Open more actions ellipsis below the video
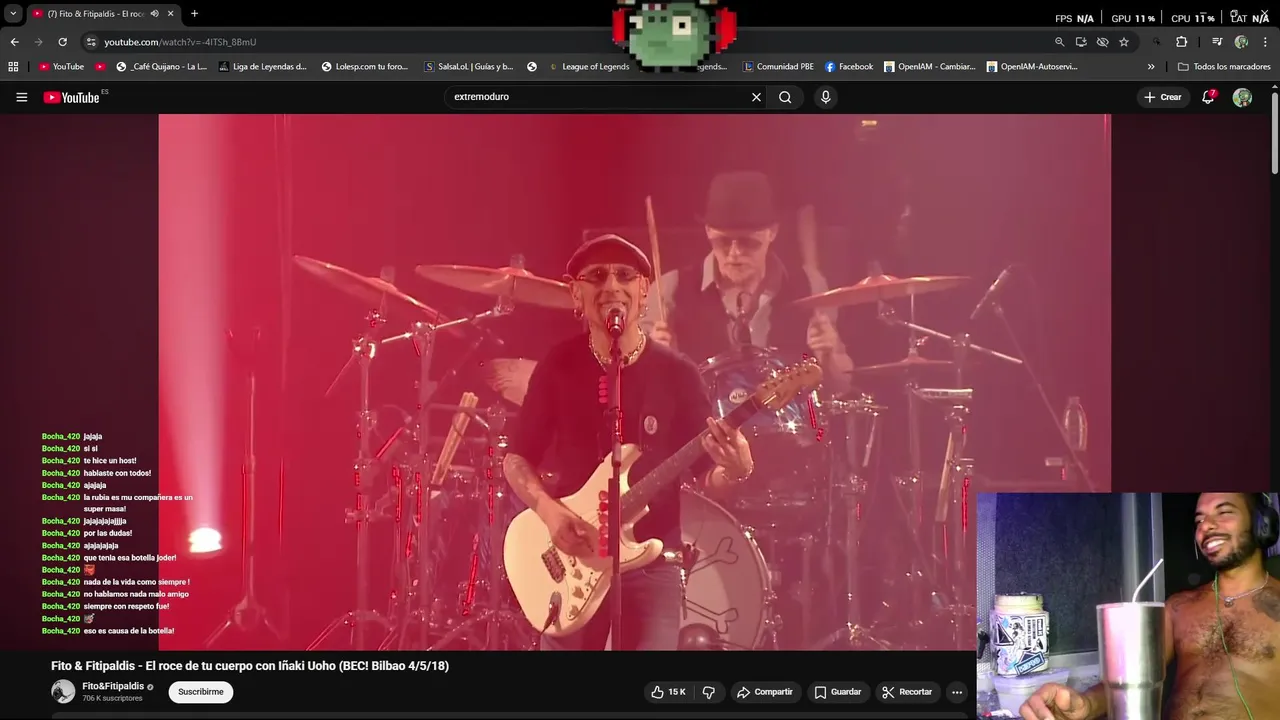This screenshot has width=1280, height=720. (x=957, y=692)
